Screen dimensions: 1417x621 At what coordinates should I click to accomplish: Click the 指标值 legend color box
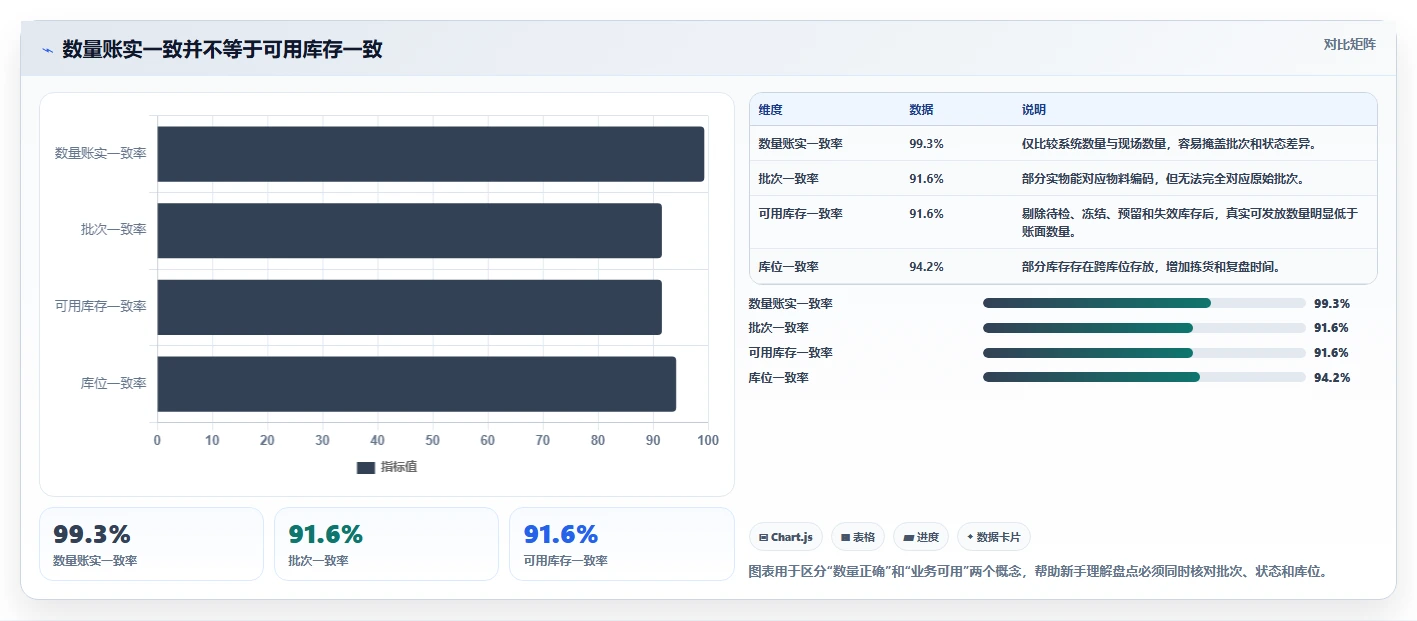365,467
